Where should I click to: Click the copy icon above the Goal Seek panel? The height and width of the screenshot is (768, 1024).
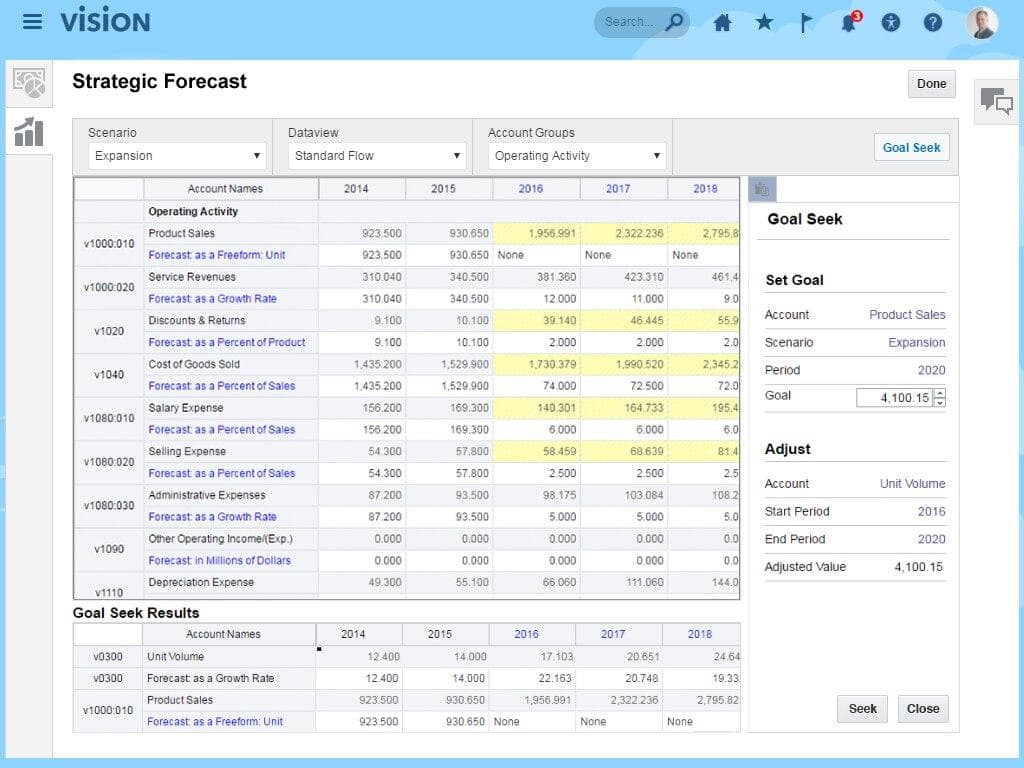[x=764, y=190]
